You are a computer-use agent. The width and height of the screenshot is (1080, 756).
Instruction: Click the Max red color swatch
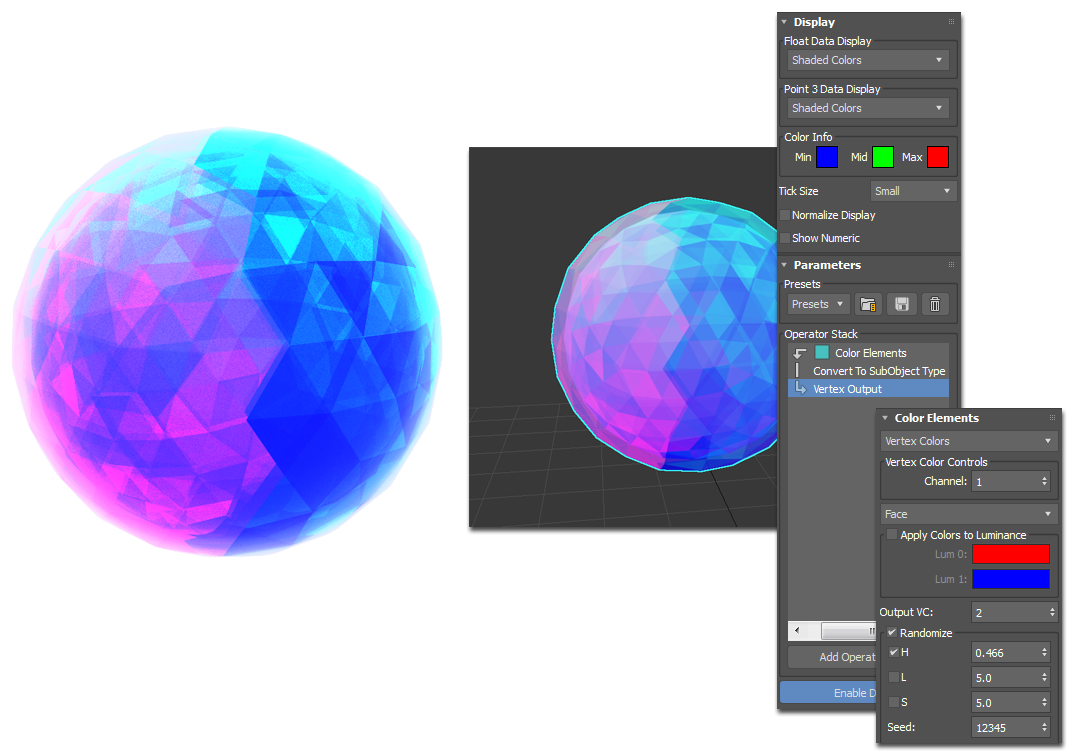click(937, 157)
